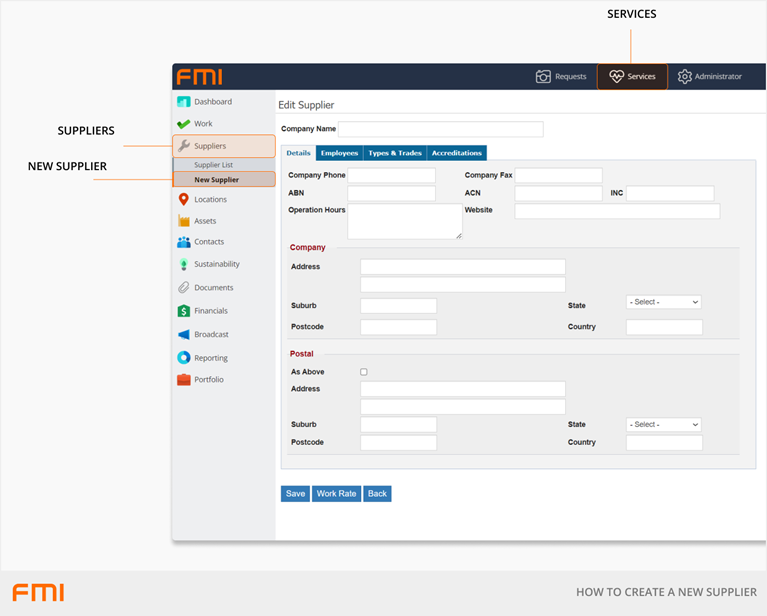Image resolution: width=767 pixels, height=616 pixels.
Task: Open Supplier List in the sidebar
Action: (213, 165)
